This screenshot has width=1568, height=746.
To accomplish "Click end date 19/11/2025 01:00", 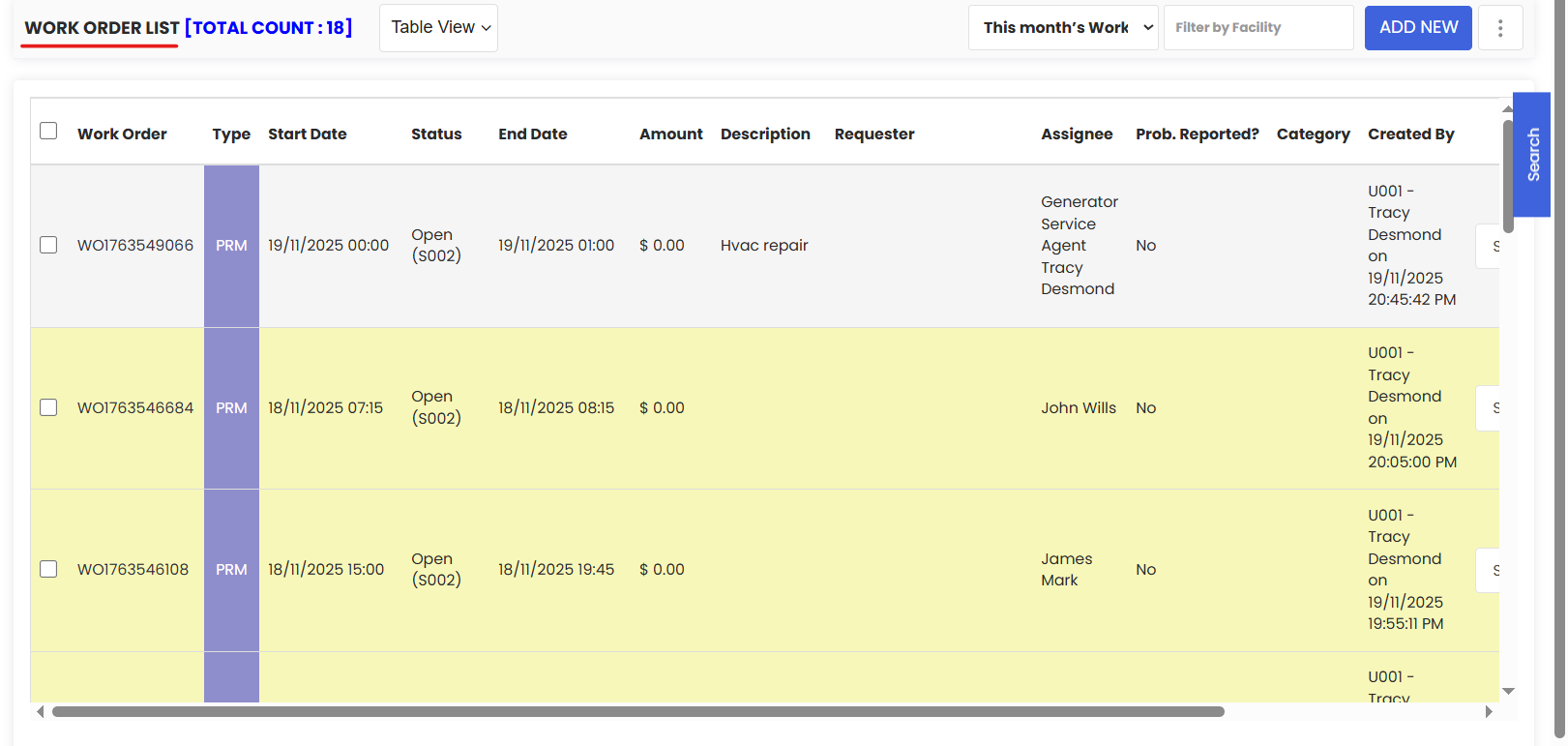I will 556,245.
